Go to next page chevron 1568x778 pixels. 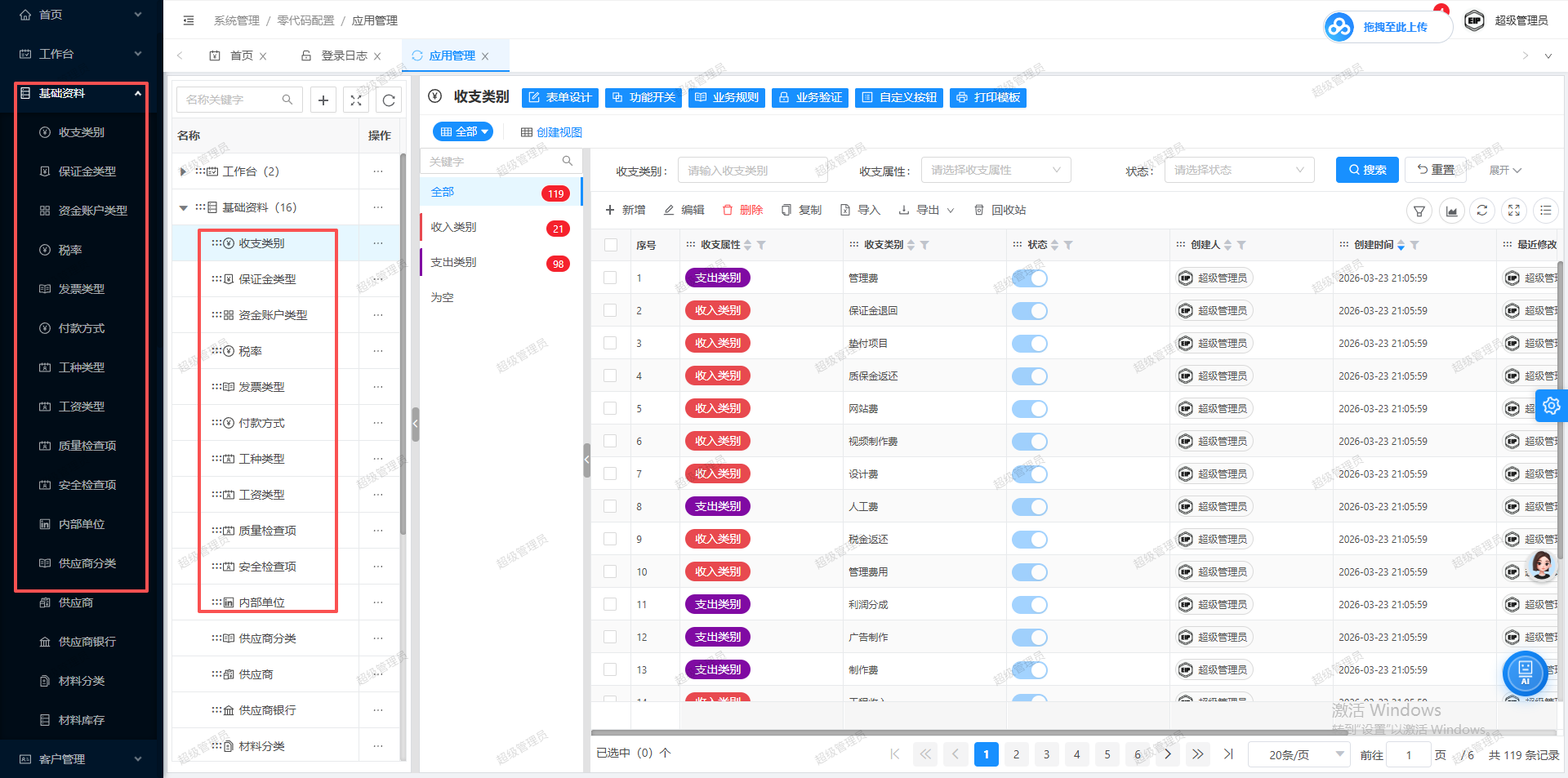[x=1168, y=754]
